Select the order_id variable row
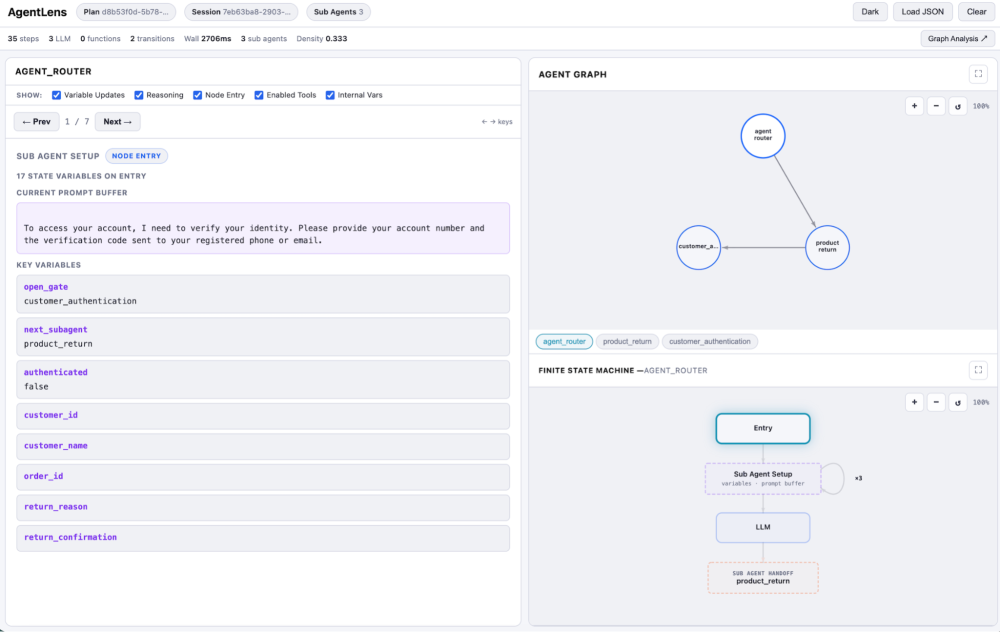Image resolution: width=1000 pixels, height=632 pixels. tap(263, 477)
